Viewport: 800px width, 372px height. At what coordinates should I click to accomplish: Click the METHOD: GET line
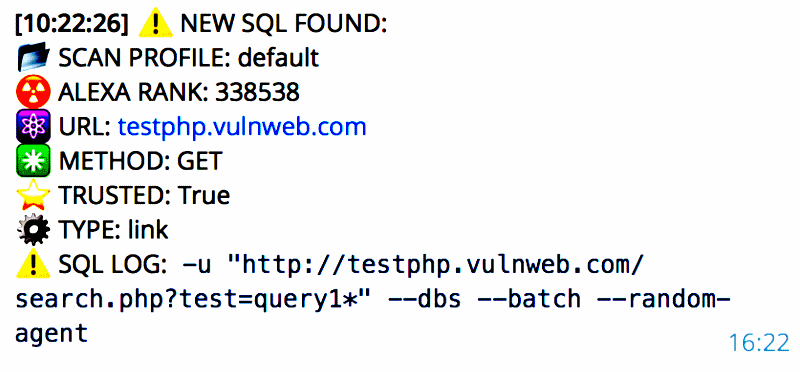tap(140, 161)
